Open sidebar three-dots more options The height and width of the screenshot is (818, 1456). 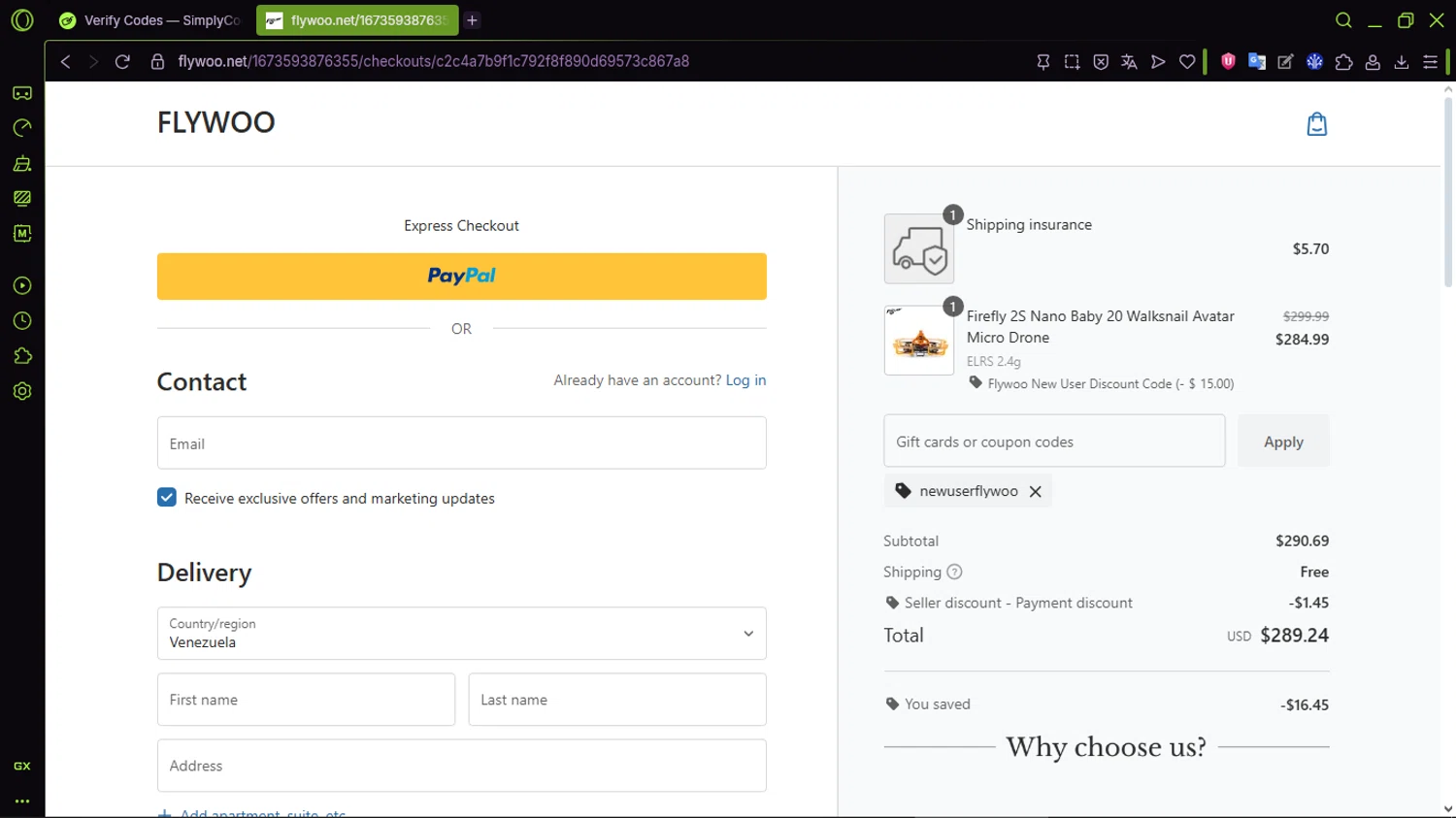[x=22, y=802]
